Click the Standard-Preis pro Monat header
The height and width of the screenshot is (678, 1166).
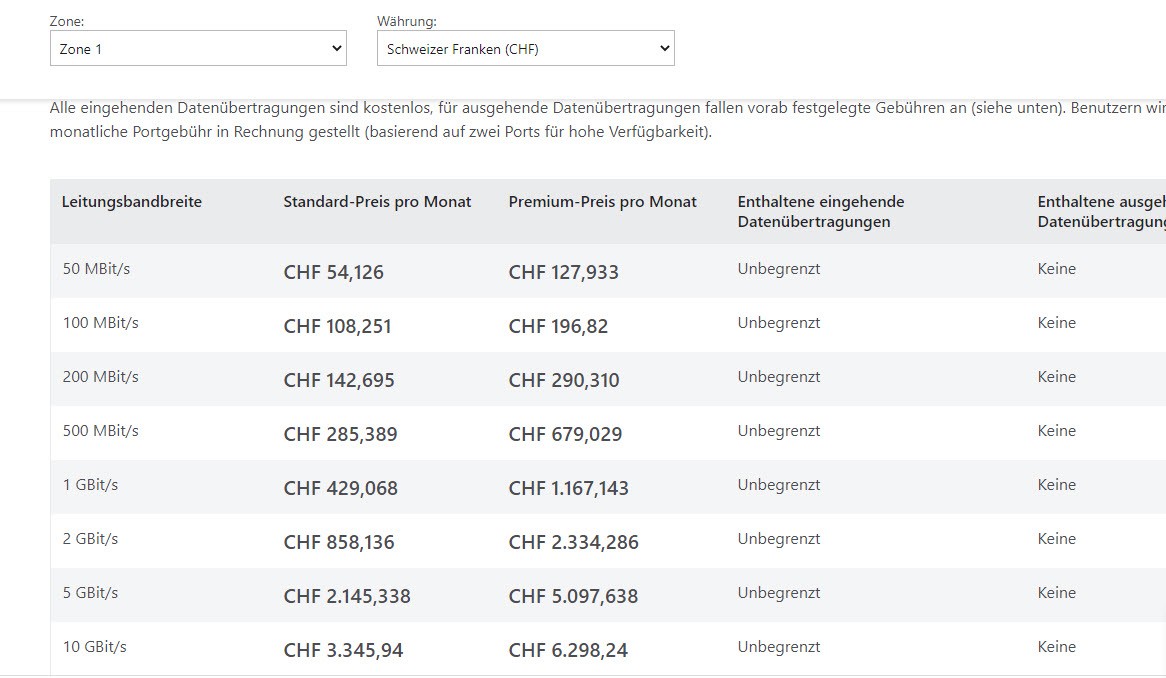377,202
